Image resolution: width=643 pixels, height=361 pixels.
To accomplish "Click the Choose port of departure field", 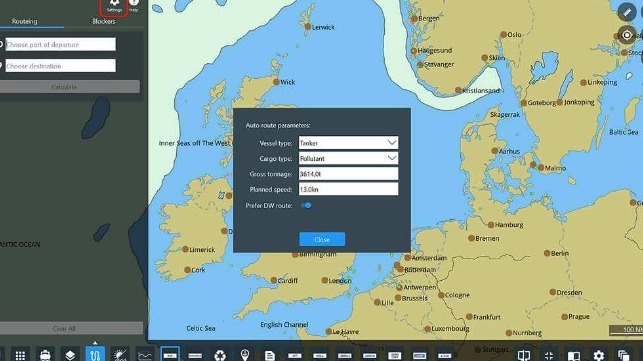I will tap(60, 44).
